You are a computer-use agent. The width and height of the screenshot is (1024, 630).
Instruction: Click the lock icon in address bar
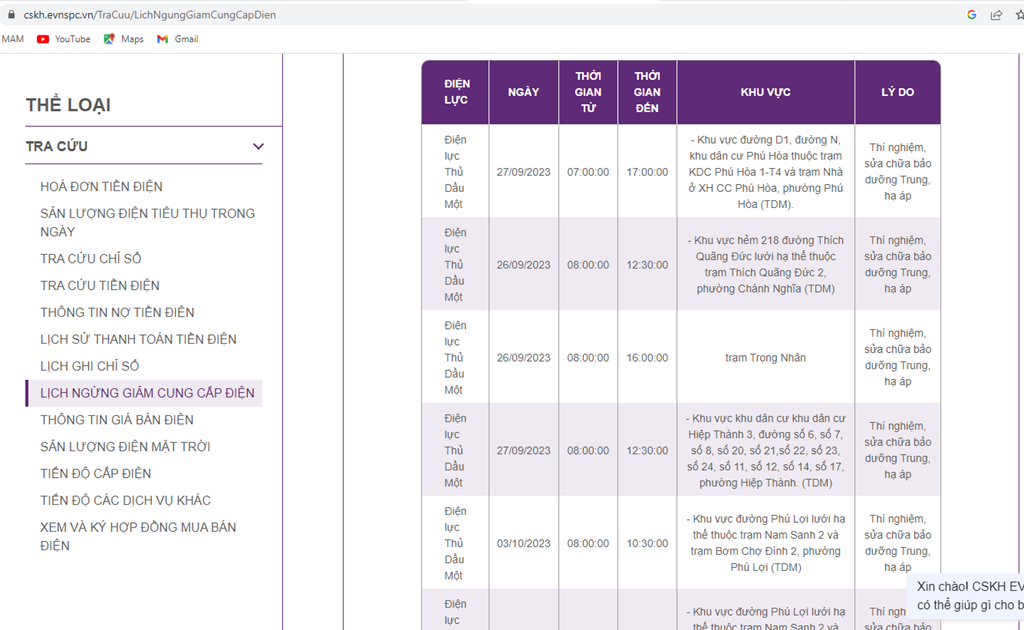(x=10, y=14)
